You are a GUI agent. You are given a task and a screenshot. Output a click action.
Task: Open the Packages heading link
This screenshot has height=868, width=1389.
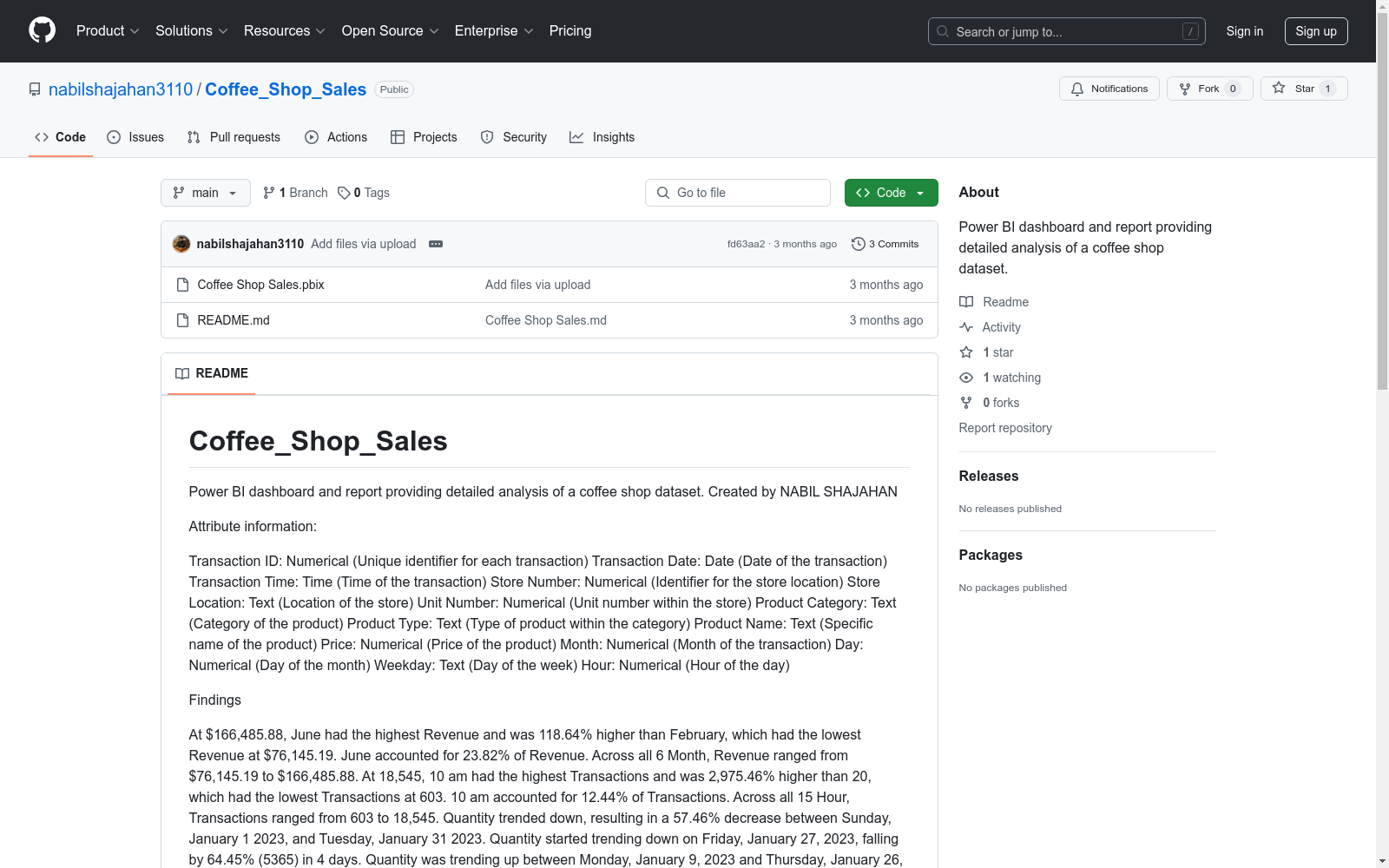pos(991,555)
